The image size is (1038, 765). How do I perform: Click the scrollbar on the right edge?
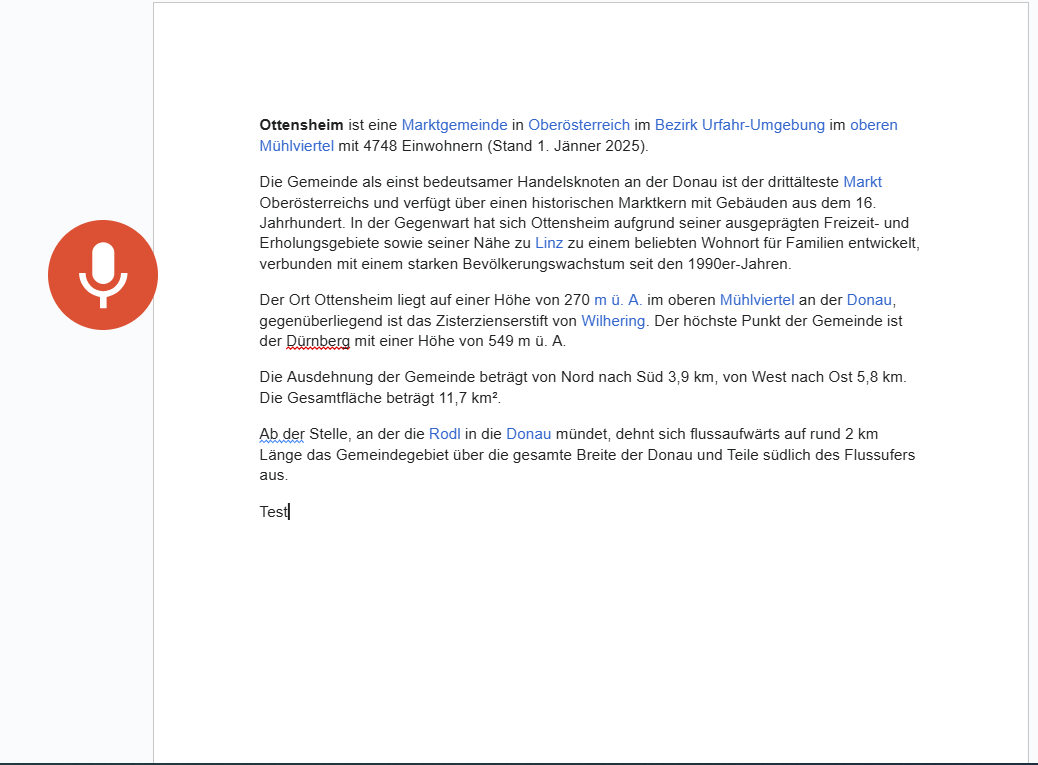[1032, 380]
